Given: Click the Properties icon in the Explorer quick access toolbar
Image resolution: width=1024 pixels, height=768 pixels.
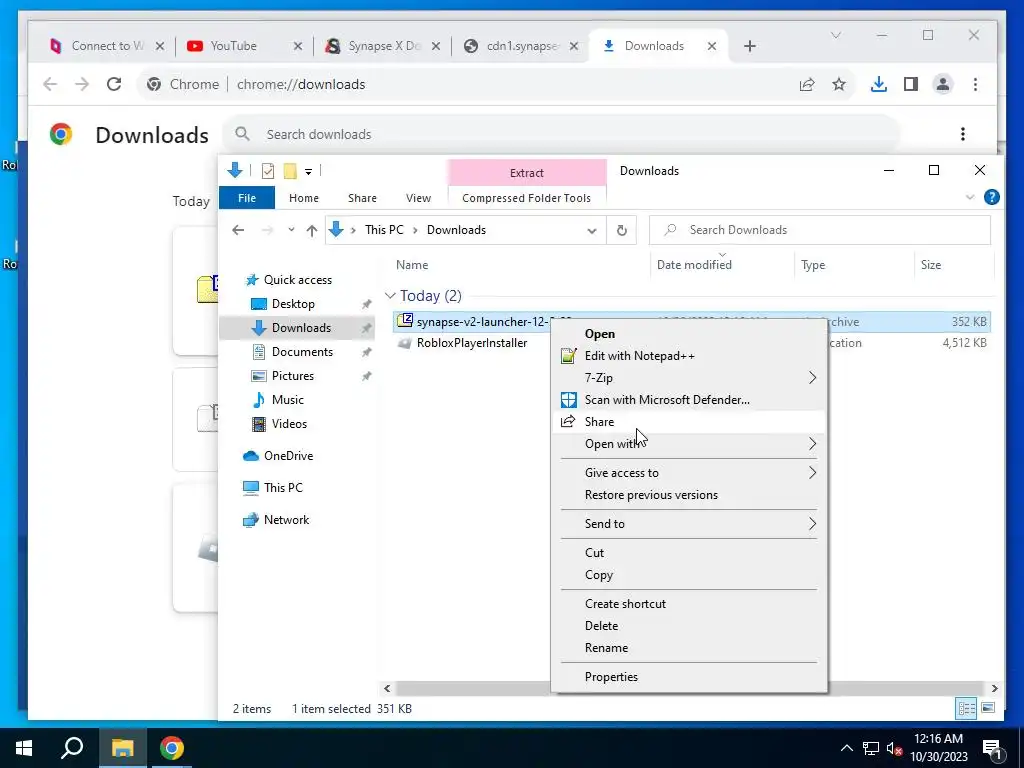Looking at the screenshot, I should pos(268,171).
